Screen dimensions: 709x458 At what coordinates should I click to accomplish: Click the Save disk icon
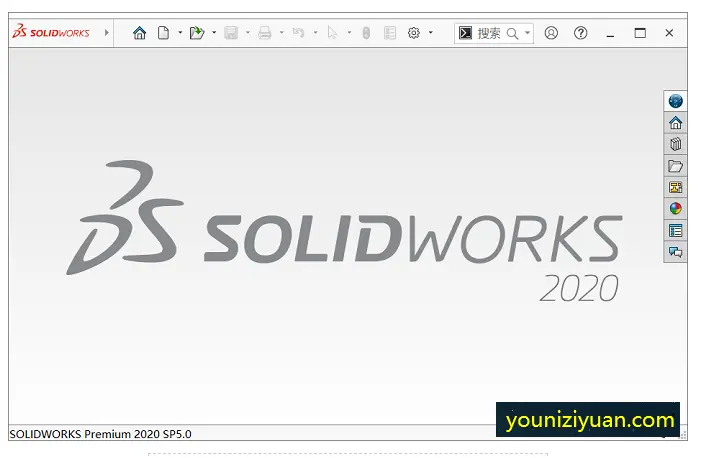pos(231,33)
